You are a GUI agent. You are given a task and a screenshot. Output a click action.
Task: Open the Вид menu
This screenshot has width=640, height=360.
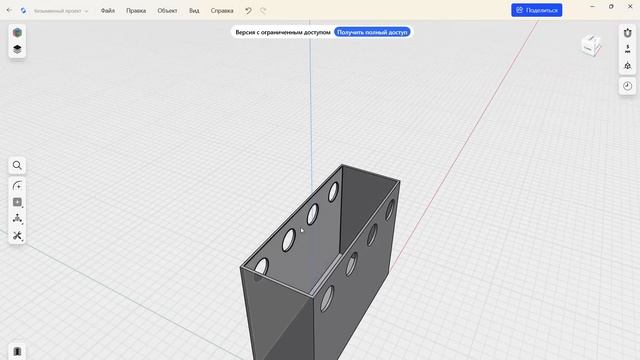click(x=194, y=11)
